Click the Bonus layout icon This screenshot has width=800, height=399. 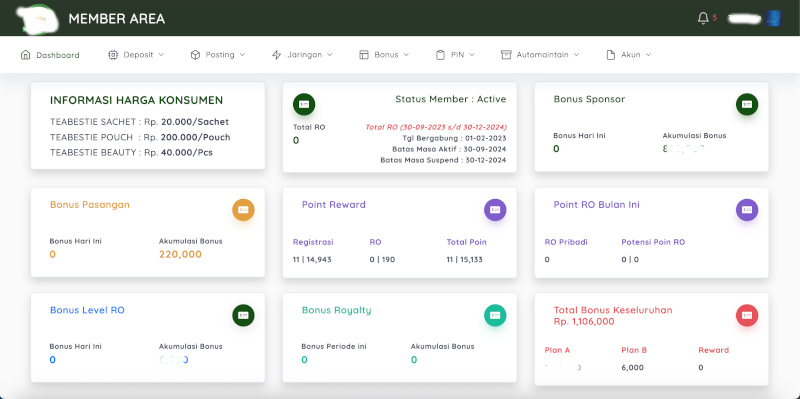point(364,55)
